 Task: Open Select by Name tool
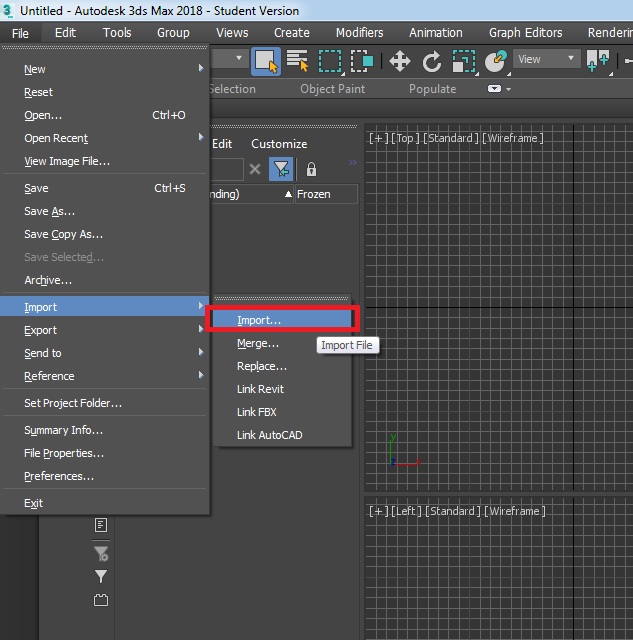pos(298,61)
